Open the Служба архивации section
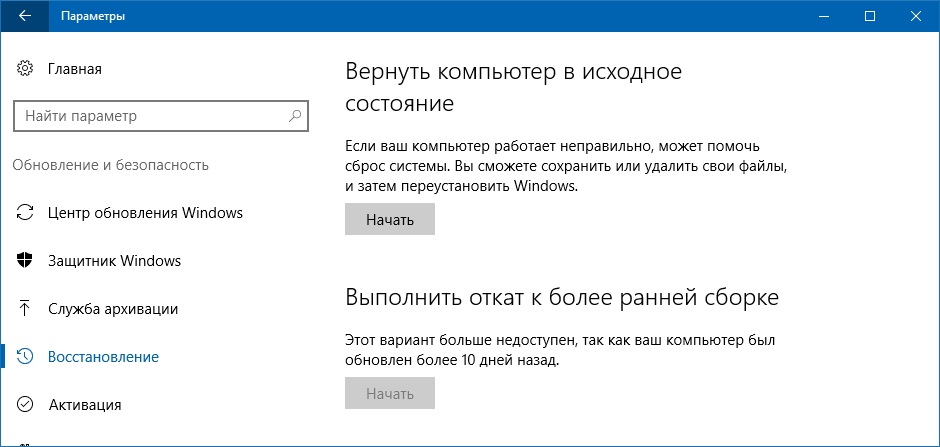Viewport: 940px width, 447px height. 113,309
